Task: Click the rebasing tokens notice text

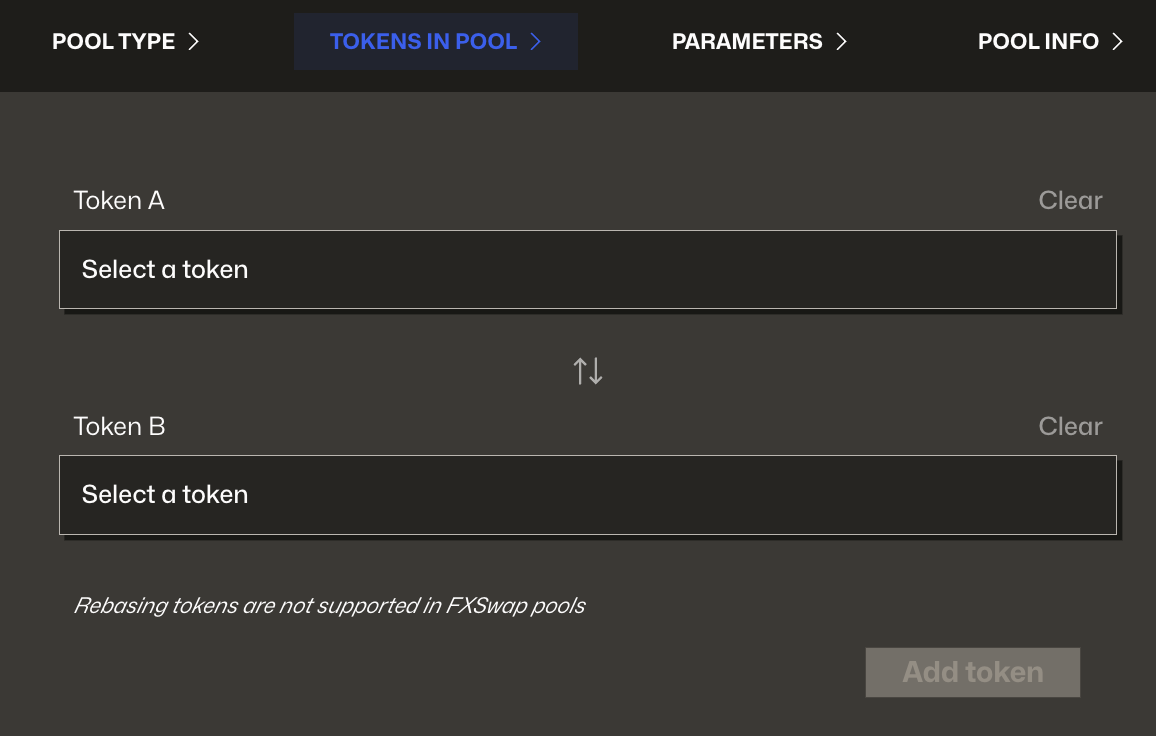Action: (330, 605)
